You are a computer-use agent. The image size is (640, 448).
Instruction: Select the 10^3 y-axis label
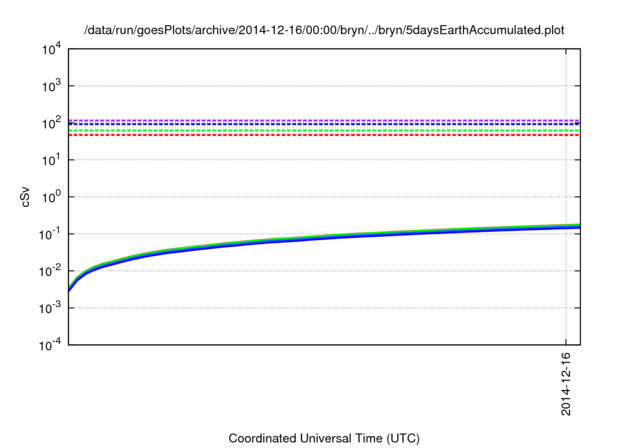(x=52, y=86)
